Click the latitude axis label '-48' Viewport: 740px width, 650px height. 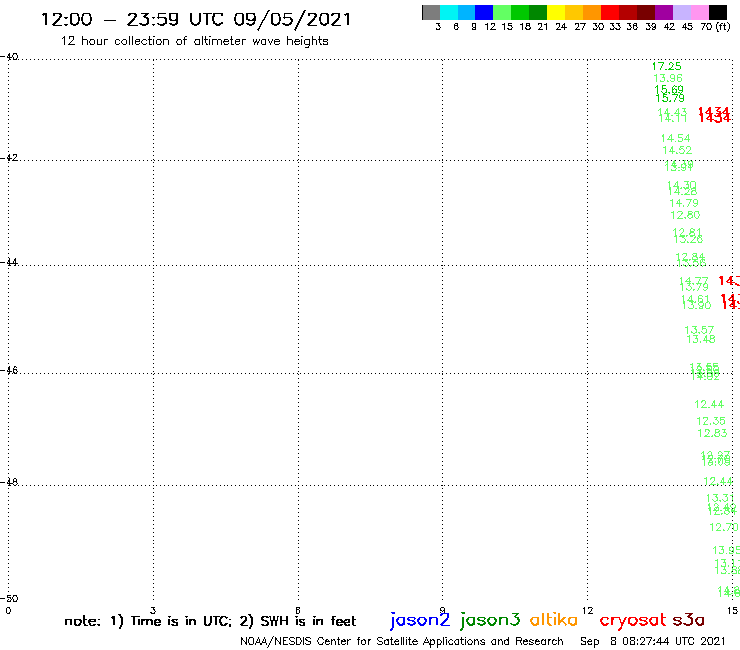click(x=9, y=482)
